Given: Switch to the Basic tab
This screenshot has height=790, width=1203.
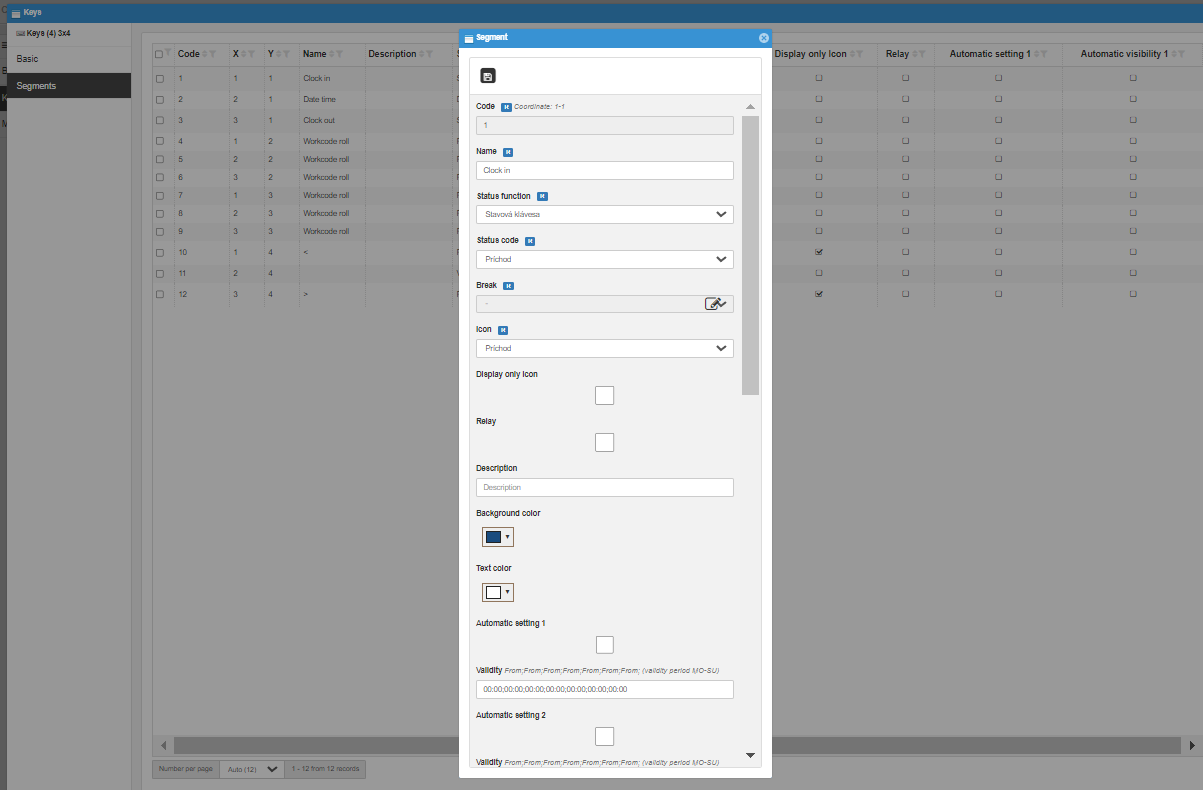Looking at the screenshot, I should point(69,59).
